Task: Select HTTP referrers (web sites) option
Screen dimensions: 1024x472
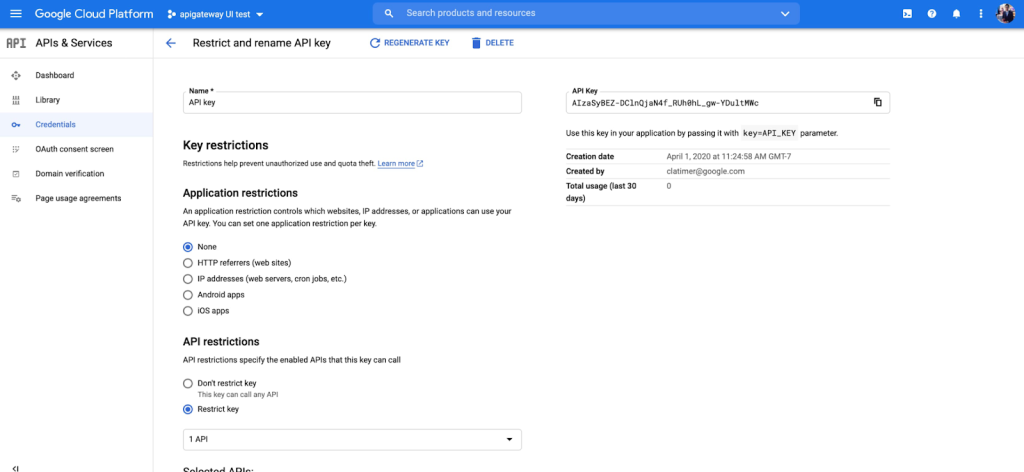Action: pyautogui.click(x=188, y=262)
